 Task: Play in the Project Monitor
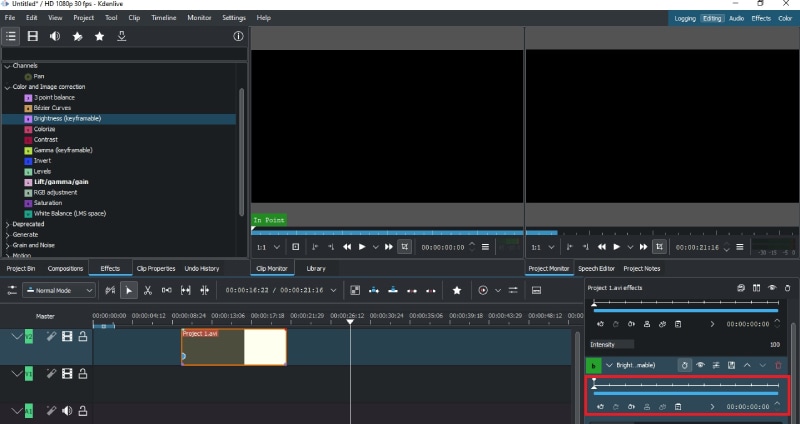tap(616, 247)
